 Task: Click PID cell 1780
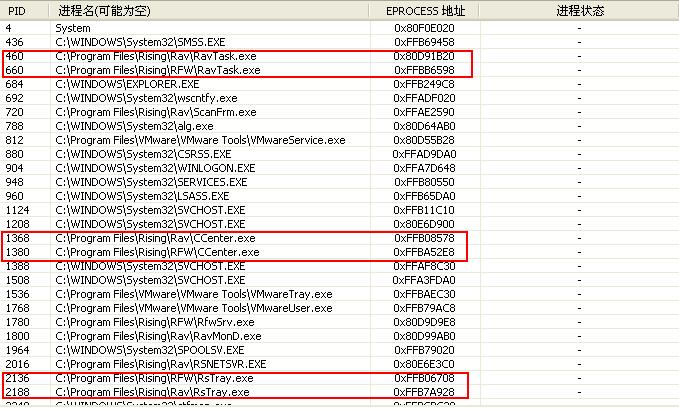[x=17, y=322]
